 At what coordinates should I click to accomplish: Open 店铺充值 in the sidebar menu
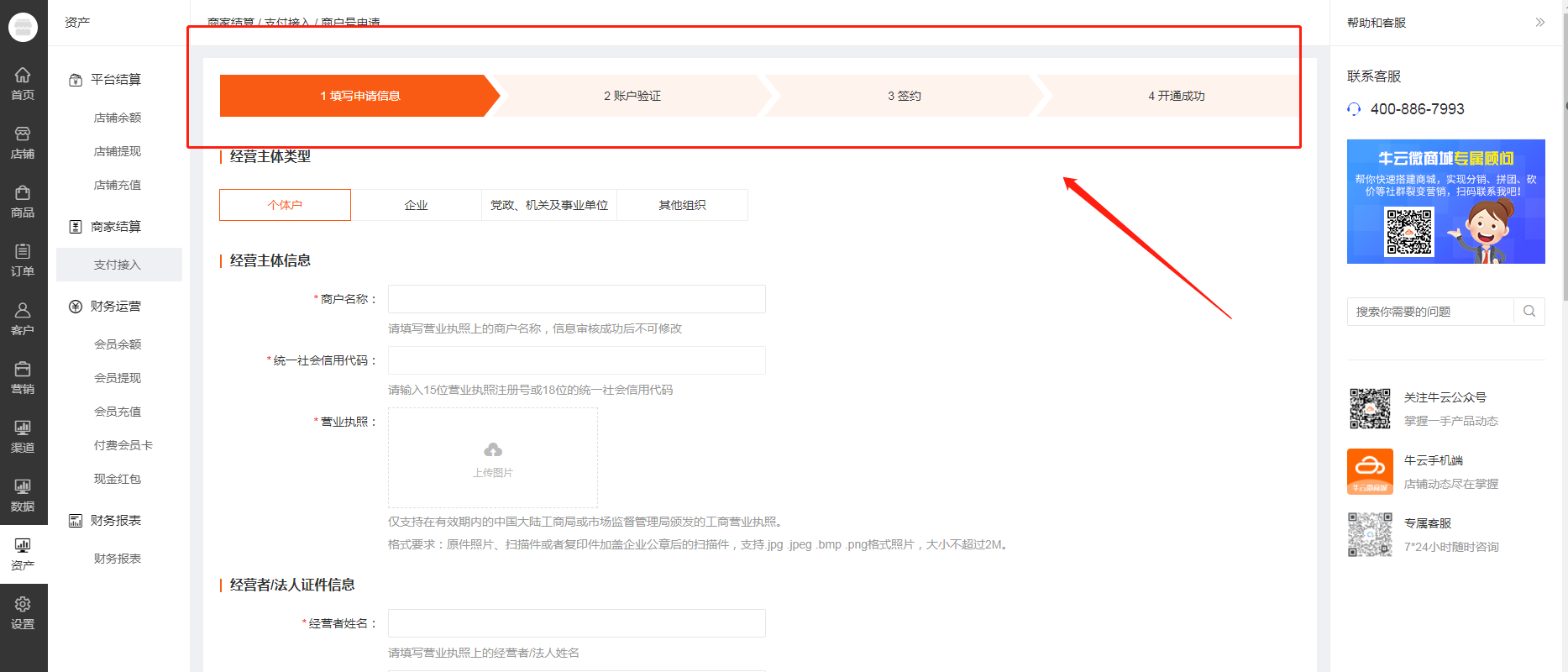click(x=118, y=185)
